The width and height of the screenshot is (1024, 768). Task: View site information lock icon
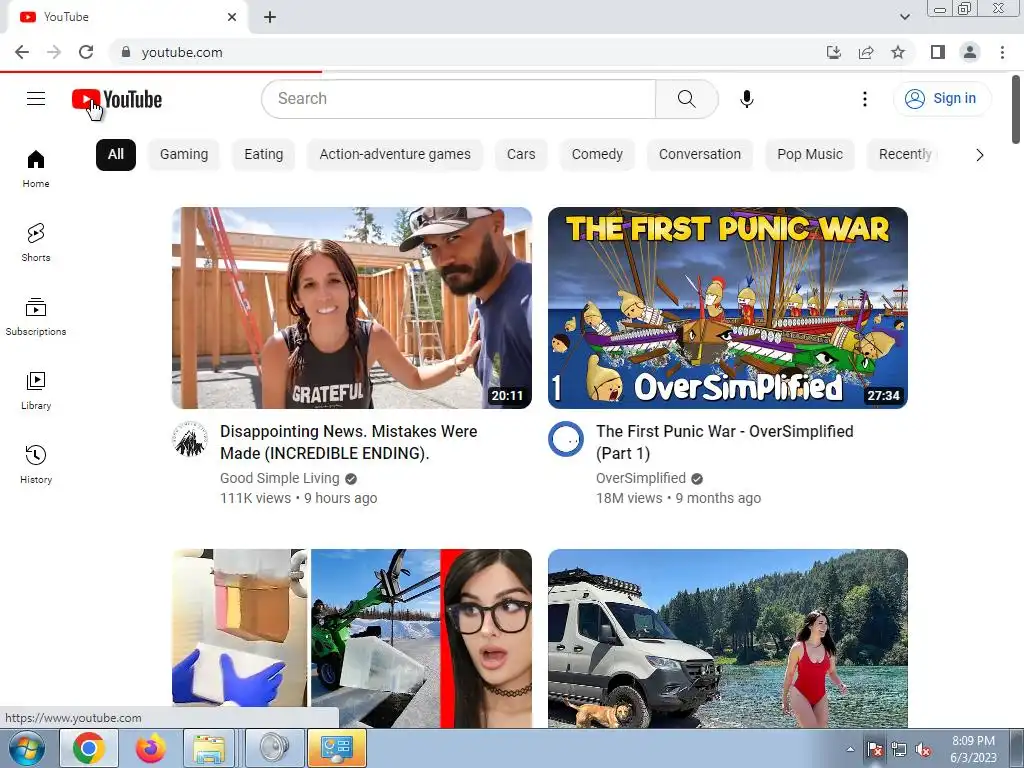tap(126, 52)
